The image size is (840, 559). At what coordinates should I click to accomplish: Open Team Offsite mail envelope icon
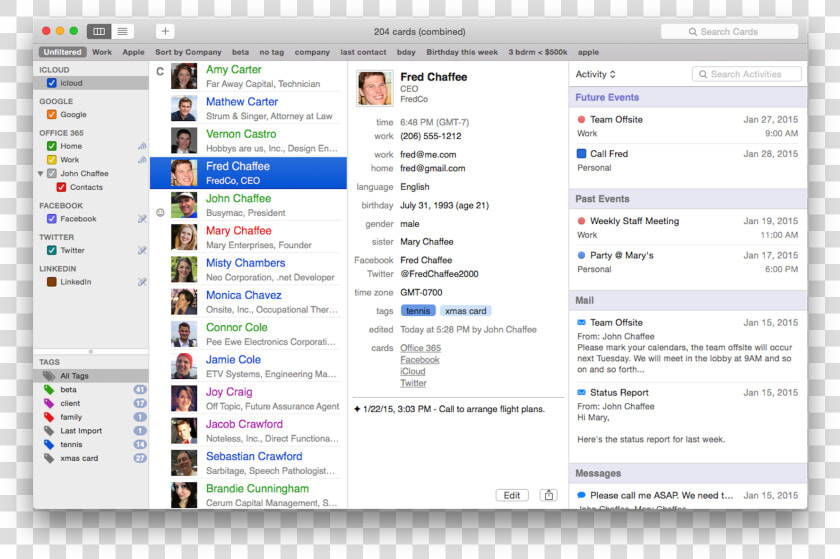click(581, 323)
